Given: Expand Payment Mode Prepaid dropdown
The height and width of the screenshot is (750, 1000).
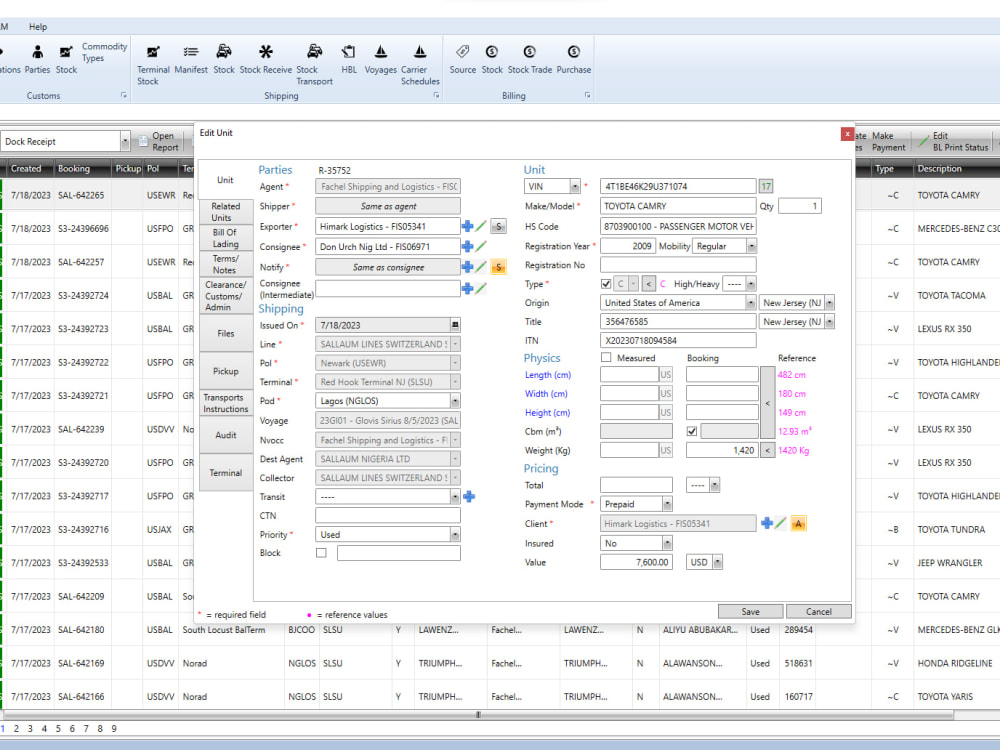Looking at the screenshot, I should point(667,504).
